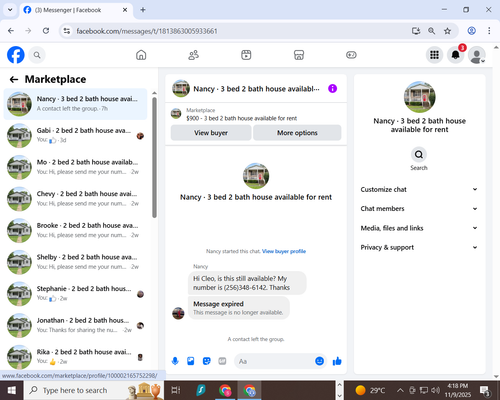Open the Chrome profile icon
The image size is (500, 400).
471,31
